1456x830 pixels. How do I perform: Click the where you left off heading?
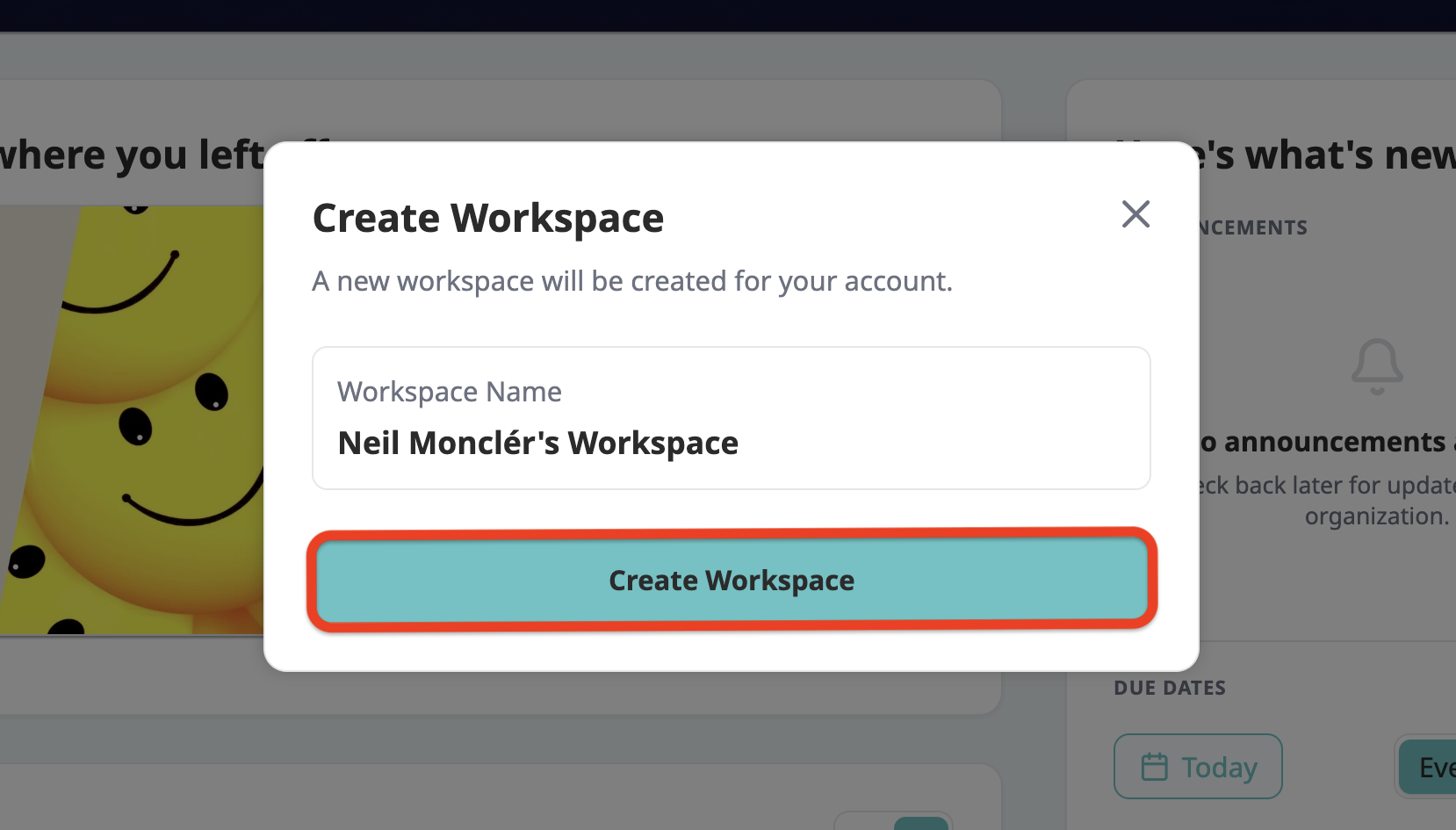[132, 155]
